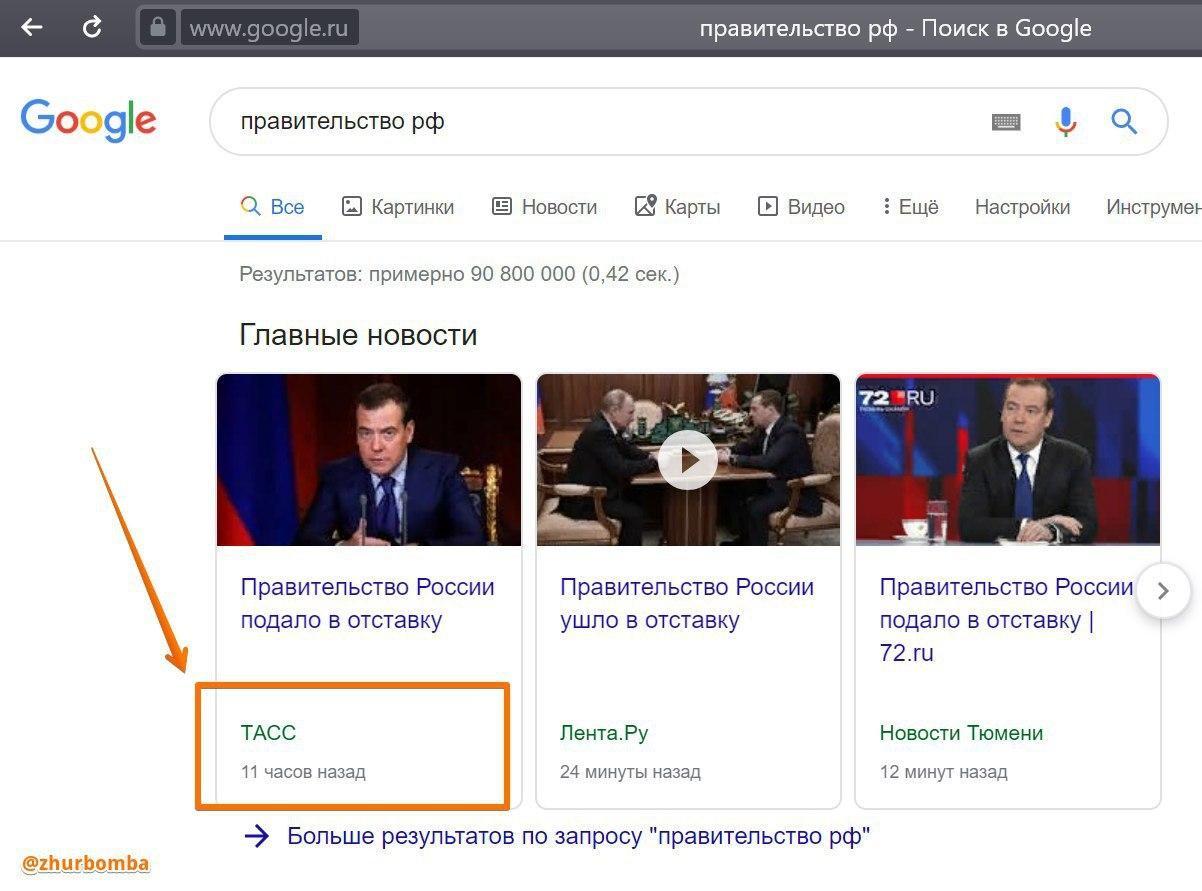Reload the page with the refresh icon
1202x891 pixels.
(x=92, y=28)
